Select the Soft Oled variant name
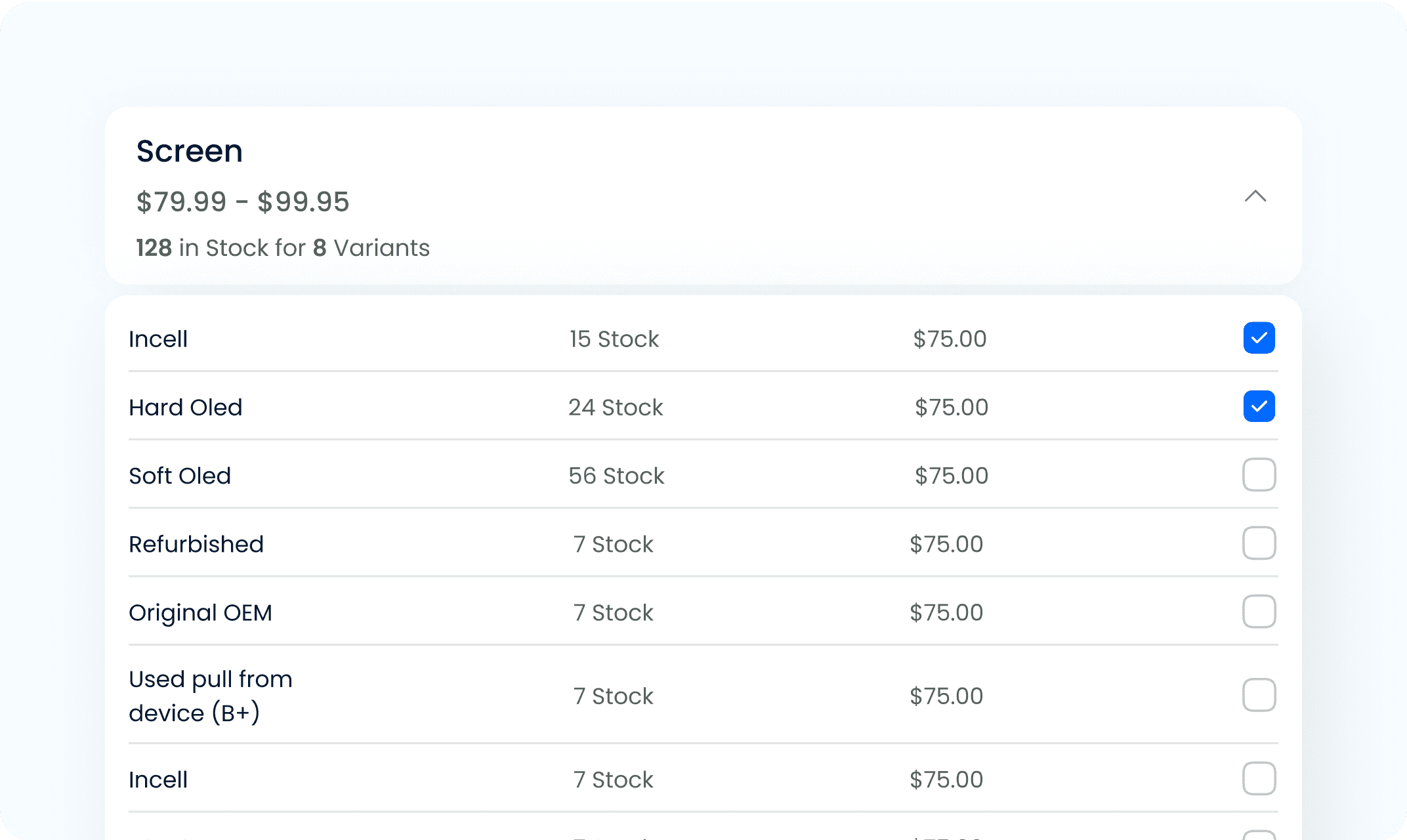1407x840 pixels. 180,476
